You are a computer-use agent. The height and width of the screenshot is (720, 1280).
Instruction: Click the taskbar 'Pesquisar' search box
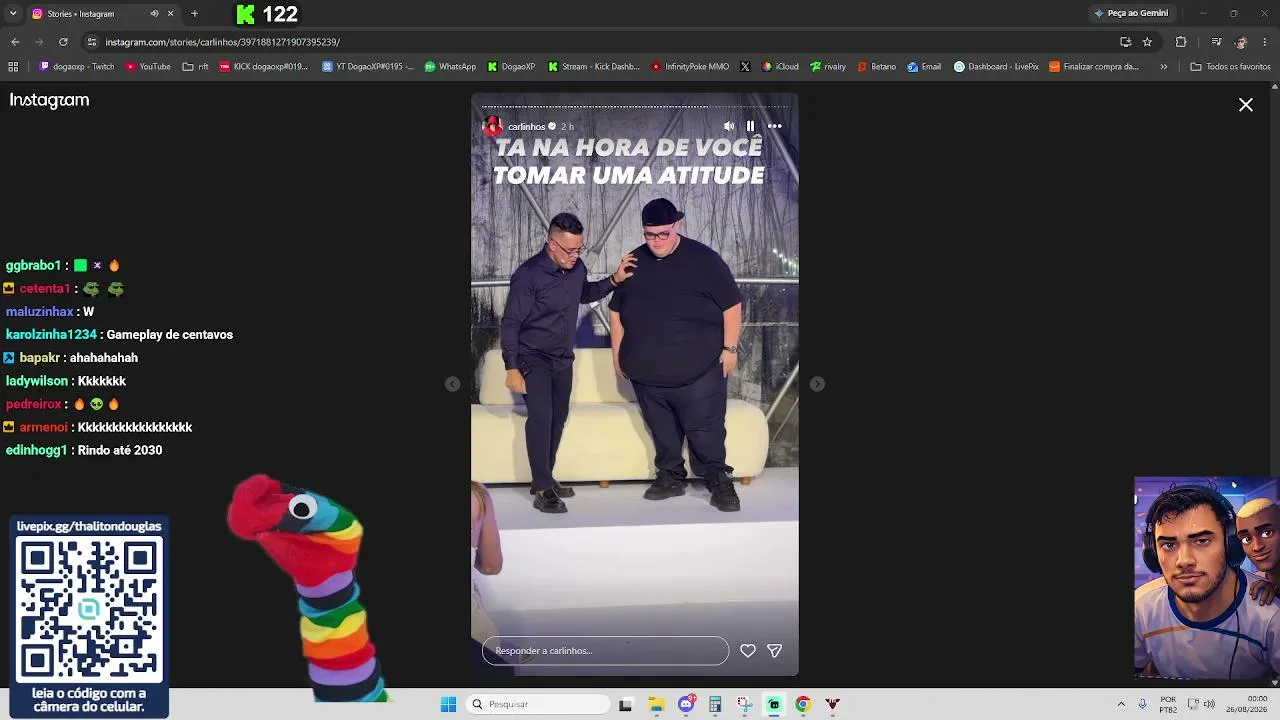(x=539, y=704)
